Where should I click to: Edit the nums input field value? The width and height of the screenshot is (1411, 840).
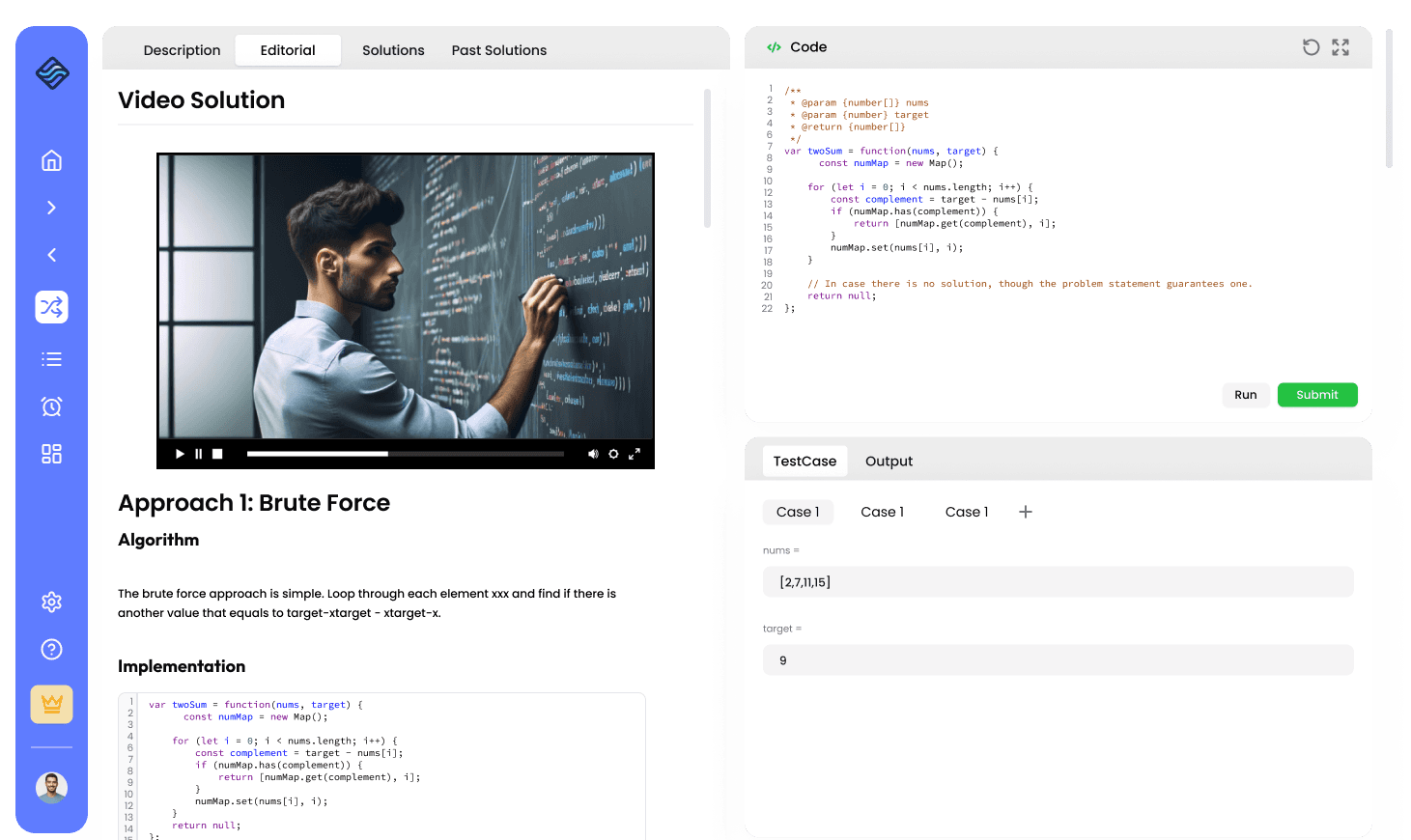[1058, 581]
